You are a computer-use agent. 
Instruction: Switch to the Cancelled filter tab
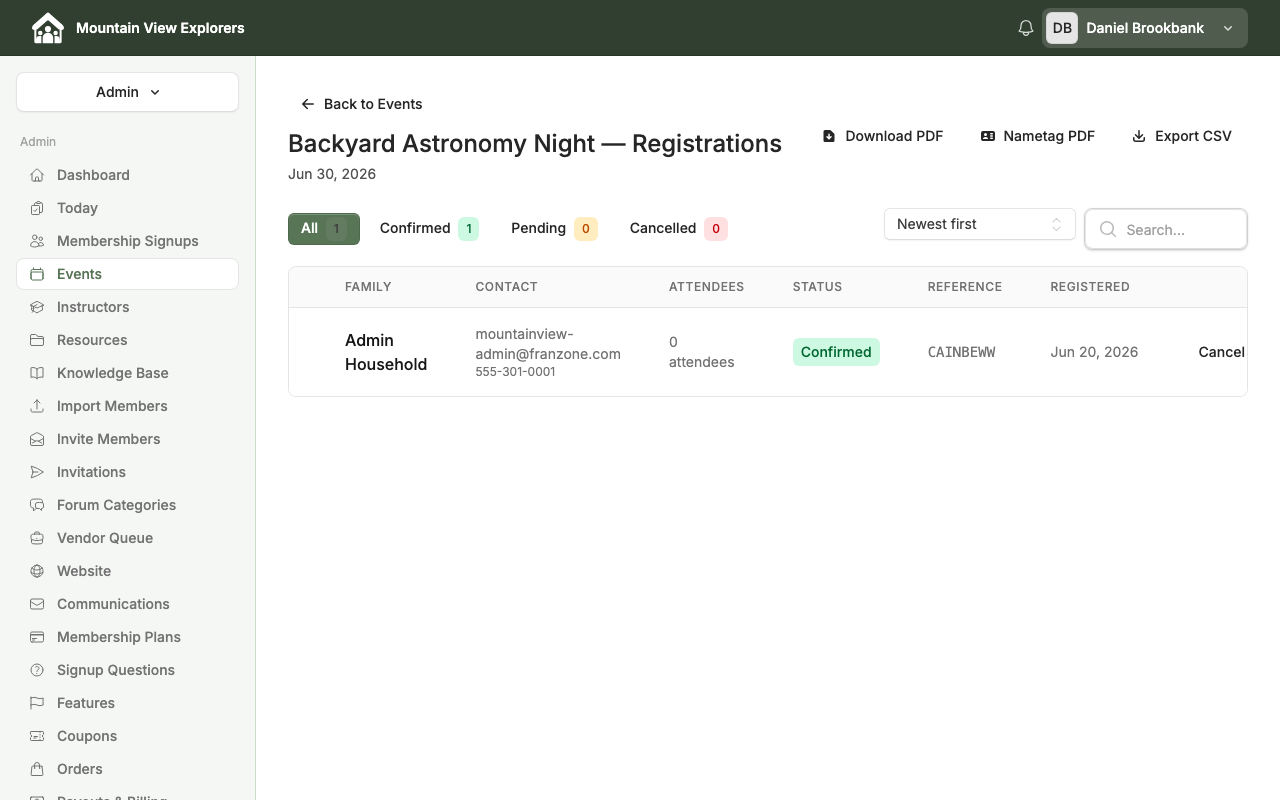pos(678,229)
